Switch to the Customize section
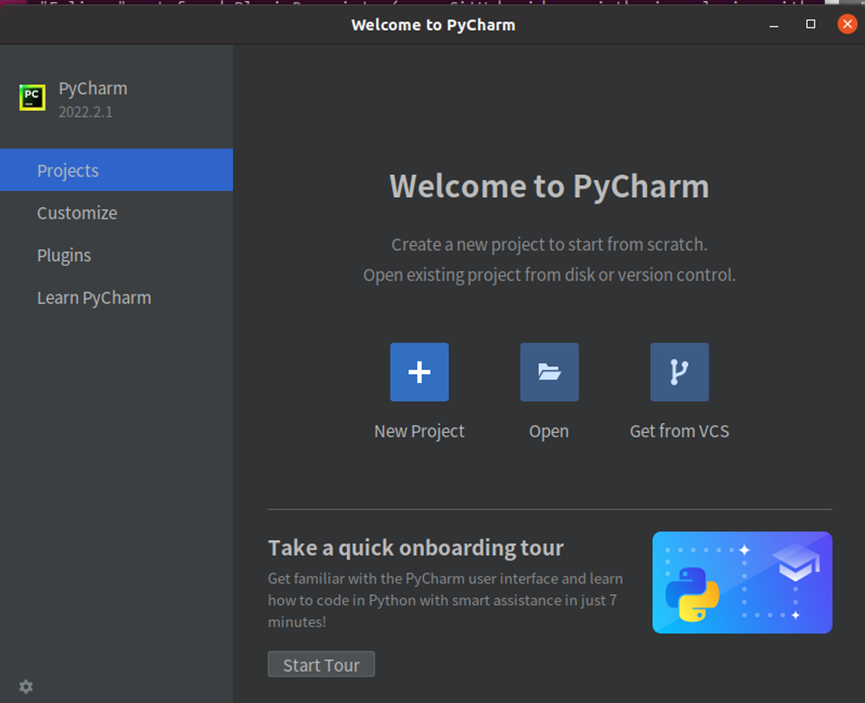The image size is (865, 703). tap(77, 213)
